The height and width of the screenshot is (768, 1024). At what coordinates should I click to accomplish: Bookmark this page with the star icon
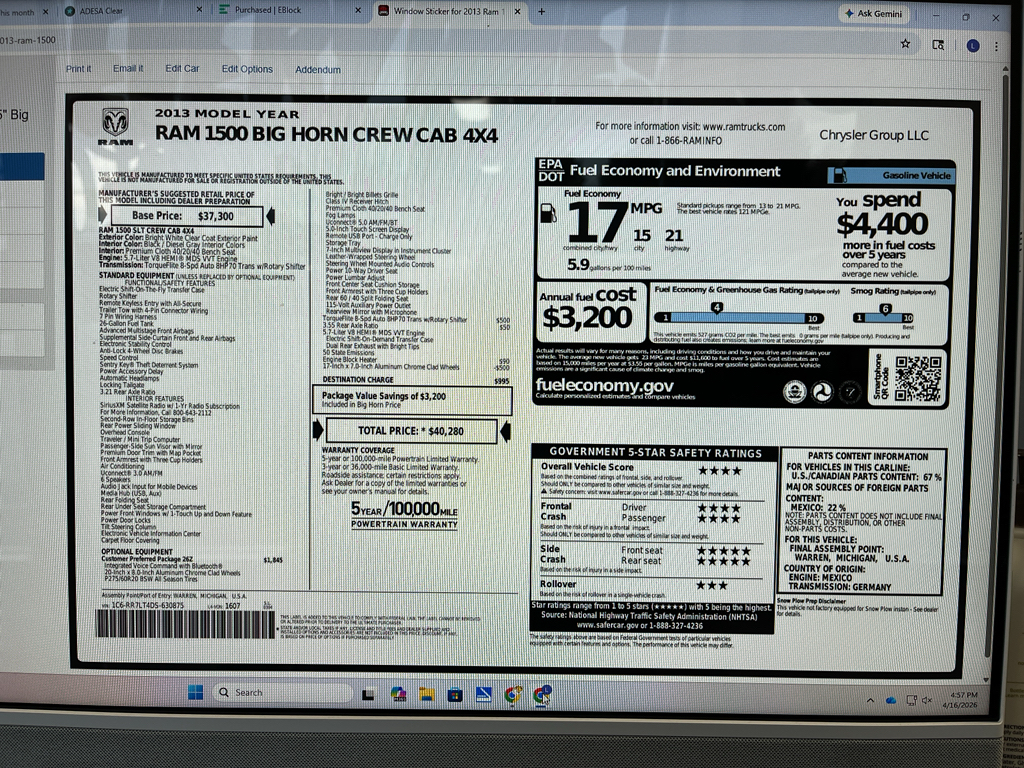tap(905, 44)
